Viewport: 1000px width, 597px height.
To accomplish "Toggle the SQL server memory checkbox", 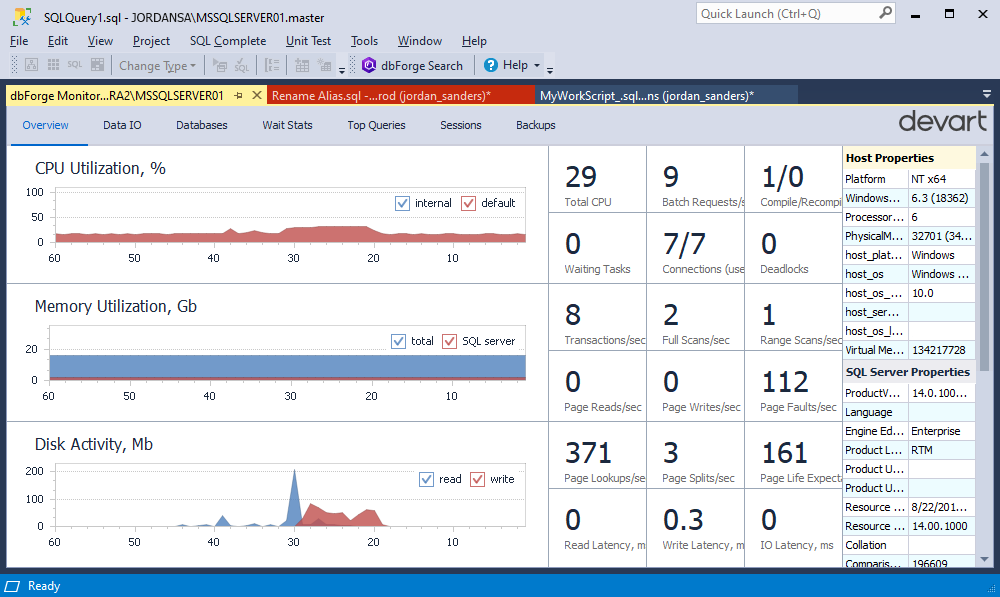I will [449, 341].
